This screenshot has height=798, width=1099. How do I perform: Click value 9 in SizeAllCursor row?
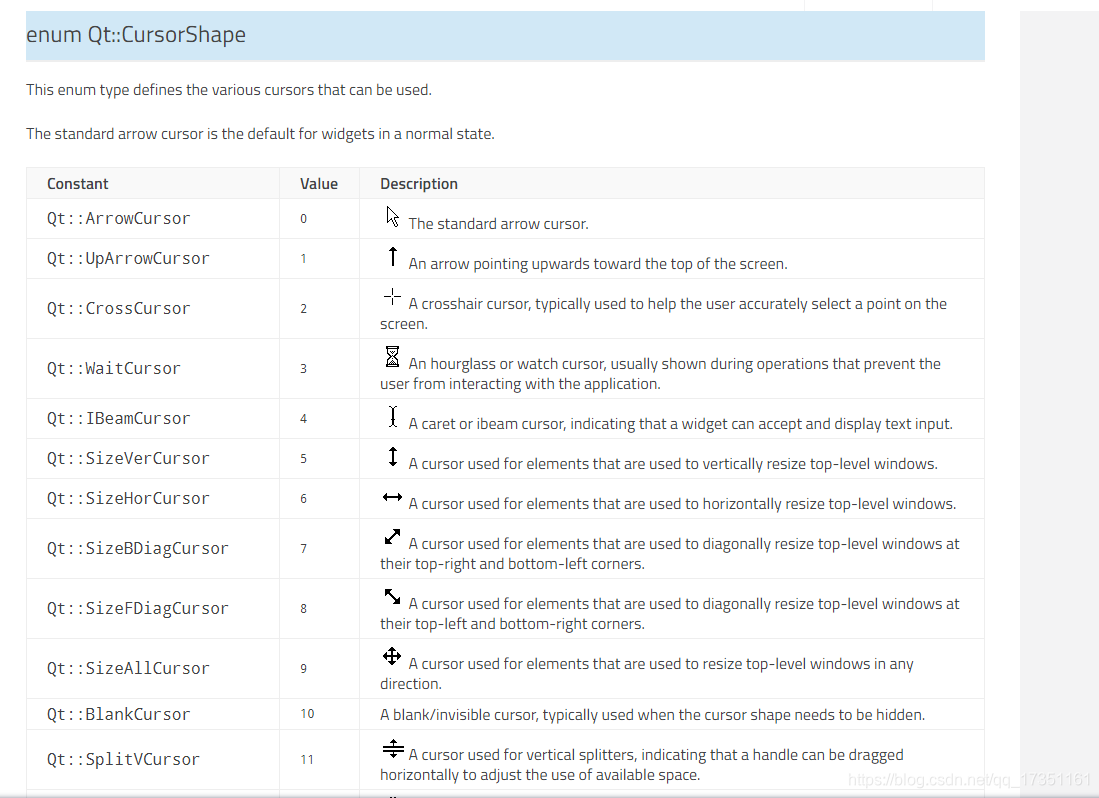(303, 668)
